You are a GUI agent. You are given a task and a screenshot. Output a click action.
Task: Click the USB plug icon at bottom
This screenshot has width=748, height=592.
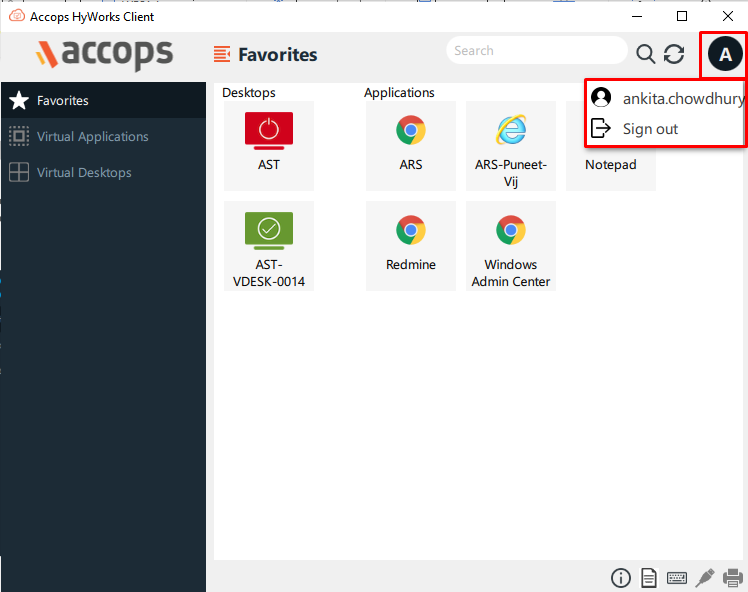(704, 578)
